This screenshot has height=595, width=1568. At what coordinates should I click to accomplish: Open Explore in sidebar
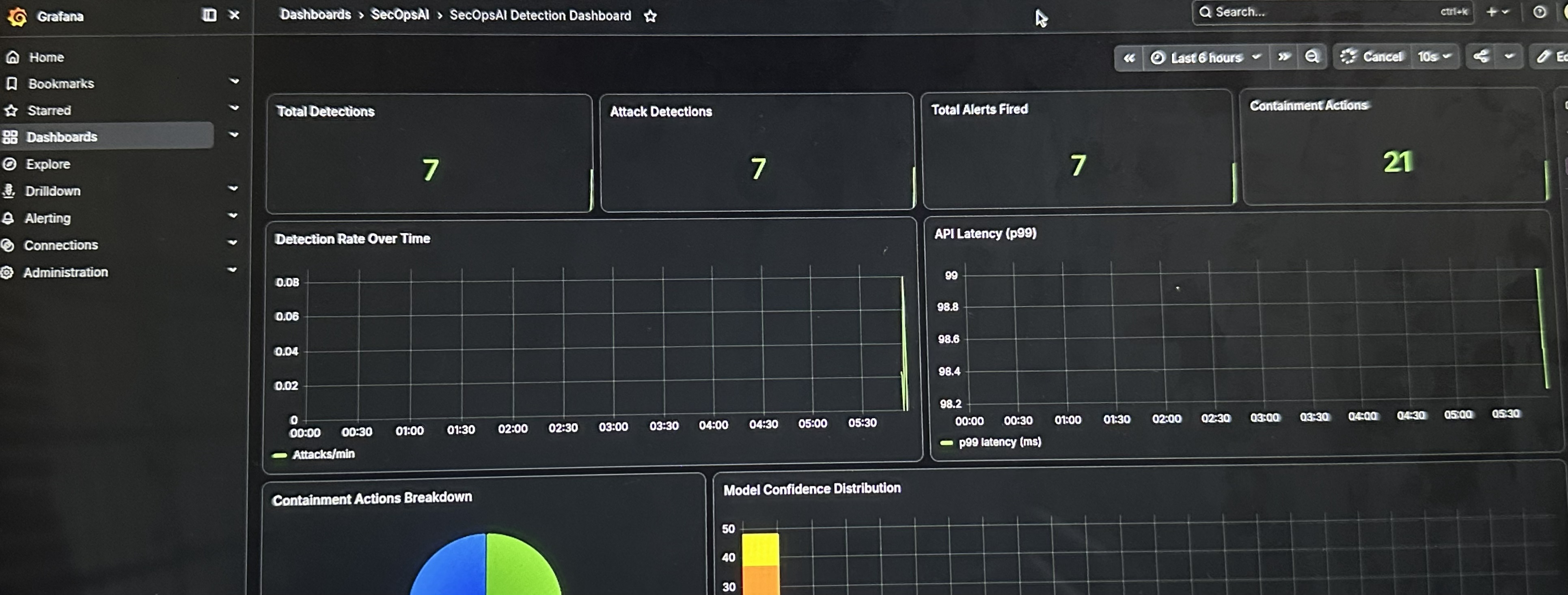(x=47, y=164)
